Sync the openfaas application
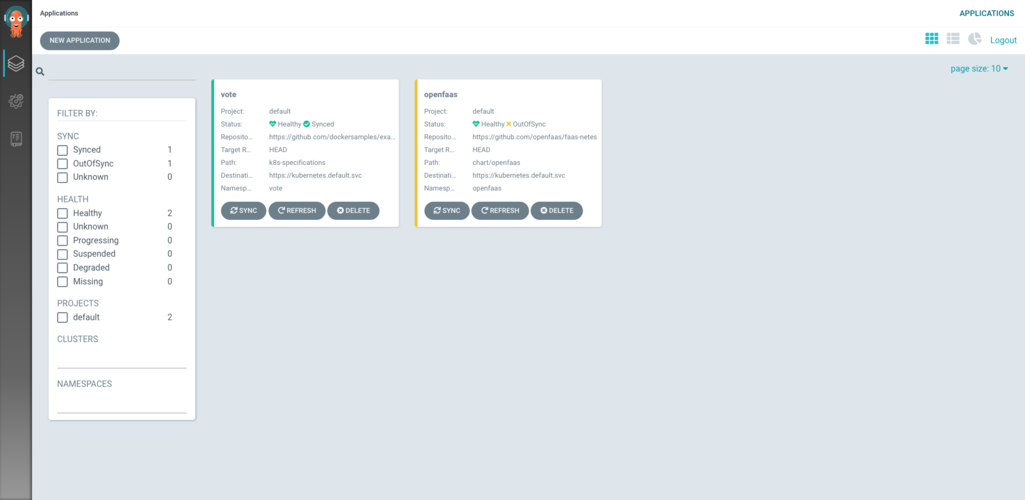The width and height of the screenshot is (1025, 500). pyautogui.click(x=446, y=210)
